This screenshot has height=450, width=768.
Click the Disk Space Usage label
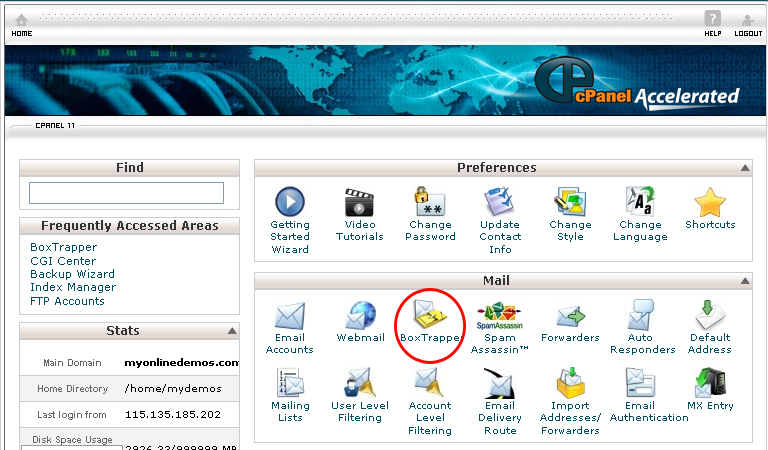pyautogui.click(x=72, y=440)
